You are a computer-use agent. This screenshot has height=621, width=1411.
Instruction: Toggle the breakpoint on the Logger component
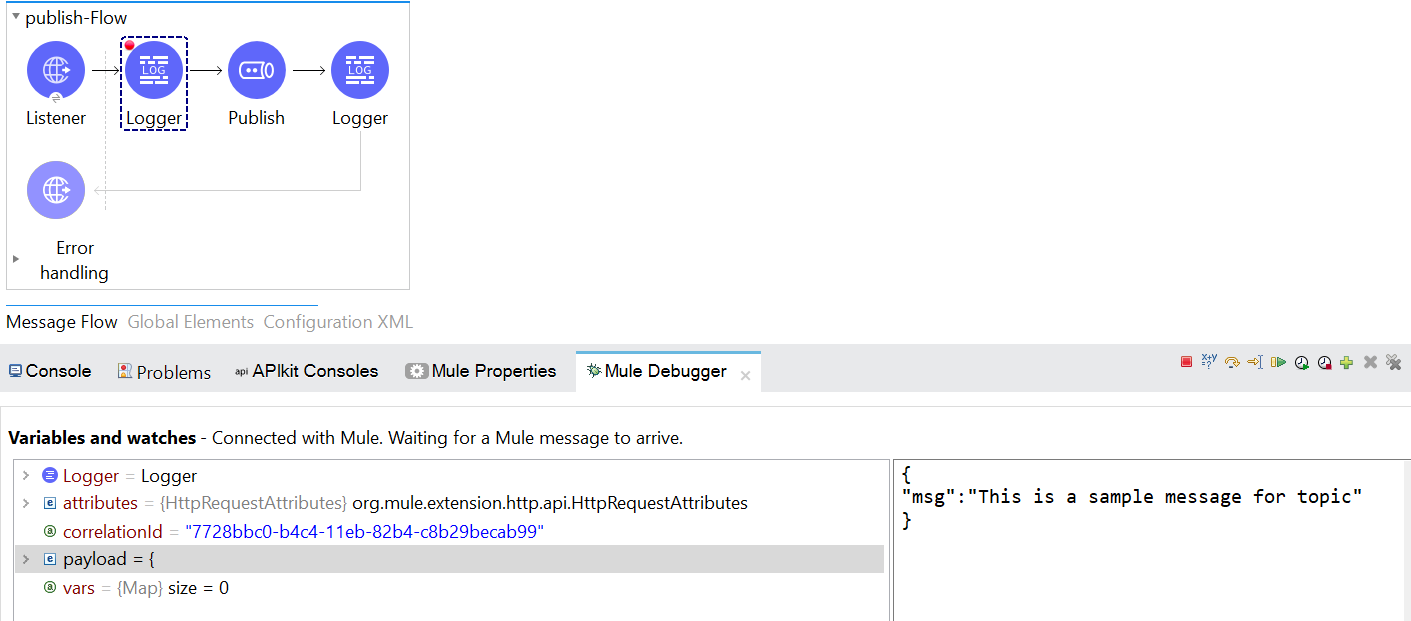point(130,46)
